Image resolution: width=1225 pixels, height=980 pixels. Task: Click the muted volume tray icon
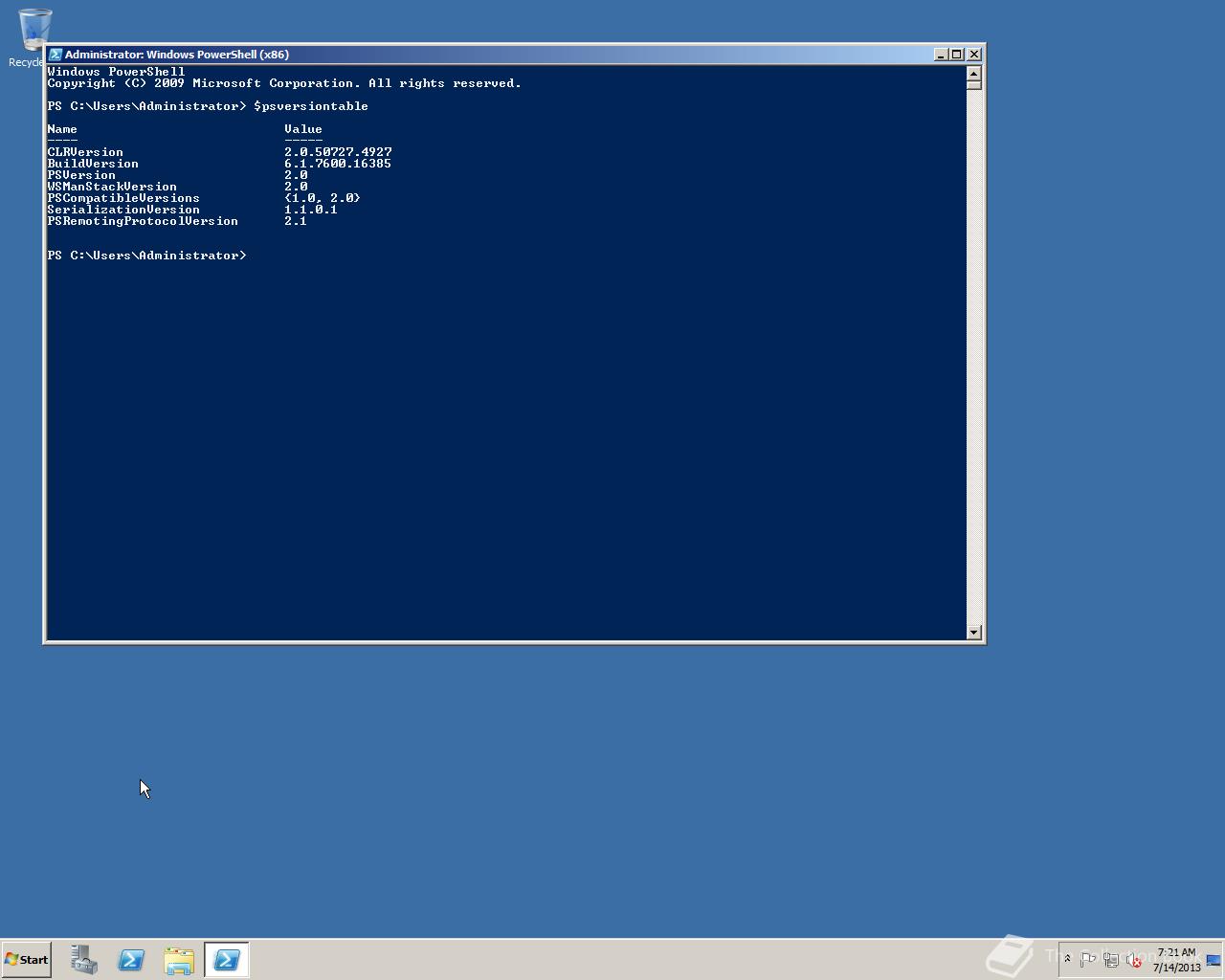pos(1134,960)
